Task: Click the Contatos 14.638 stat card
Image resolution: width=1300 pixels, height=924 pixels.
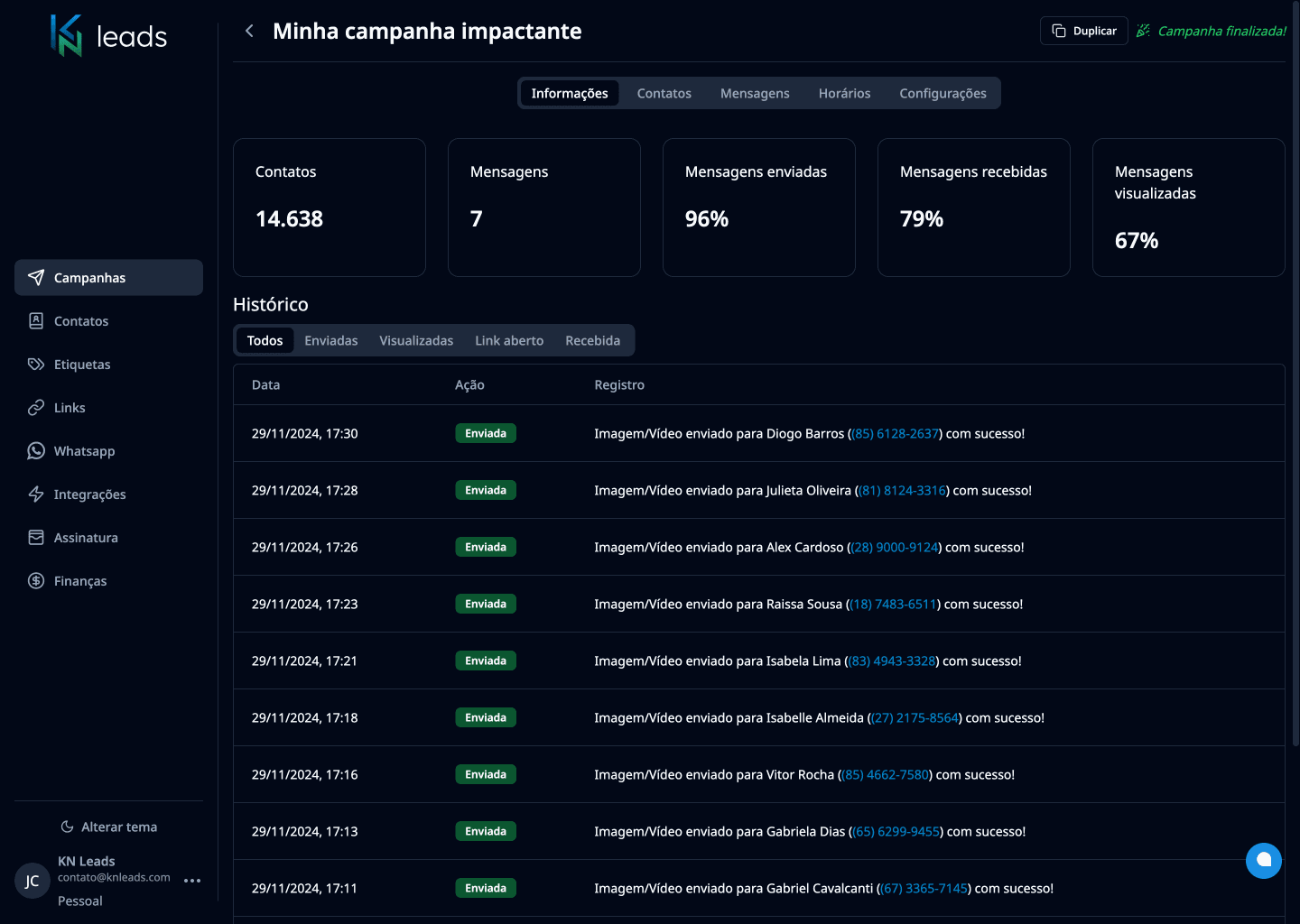Action: point(330,208)
